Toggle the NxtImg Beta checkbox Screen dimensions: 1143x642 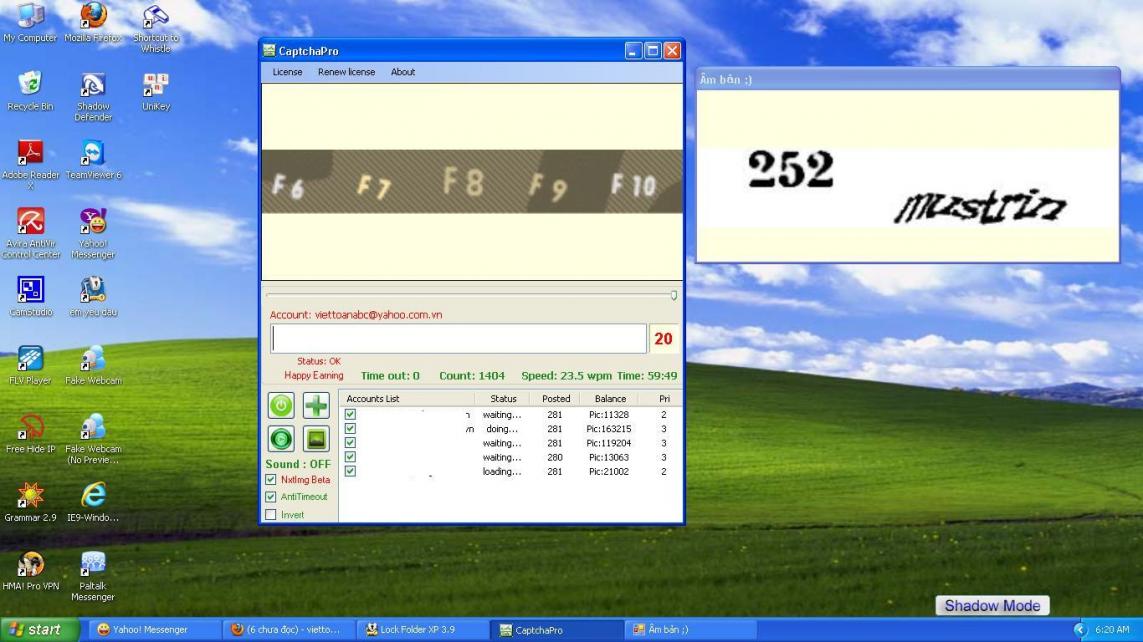point(271,479)
